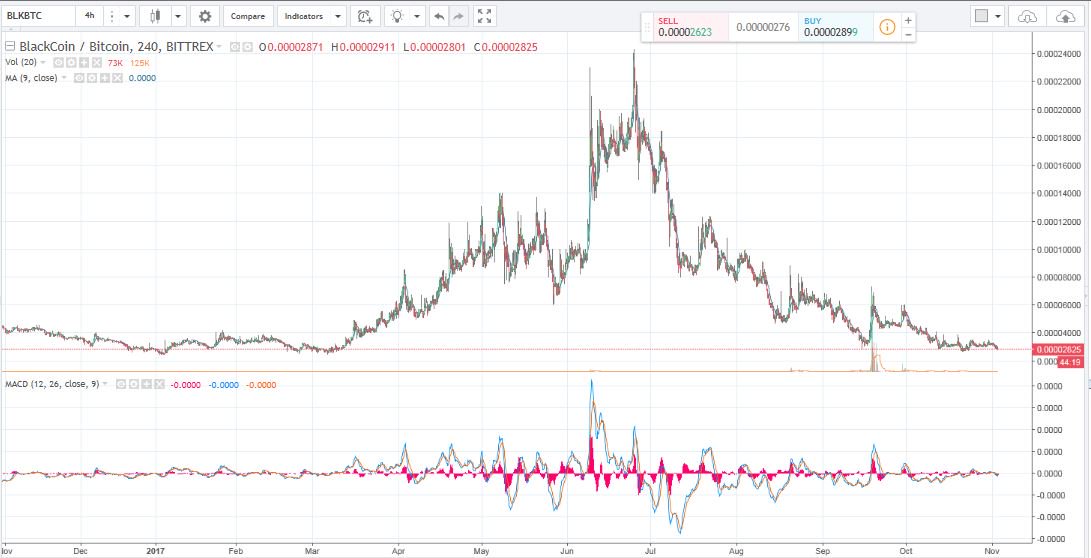Load chart layout cloud download icon
1091x558 pixels.
coord(1027,16)
